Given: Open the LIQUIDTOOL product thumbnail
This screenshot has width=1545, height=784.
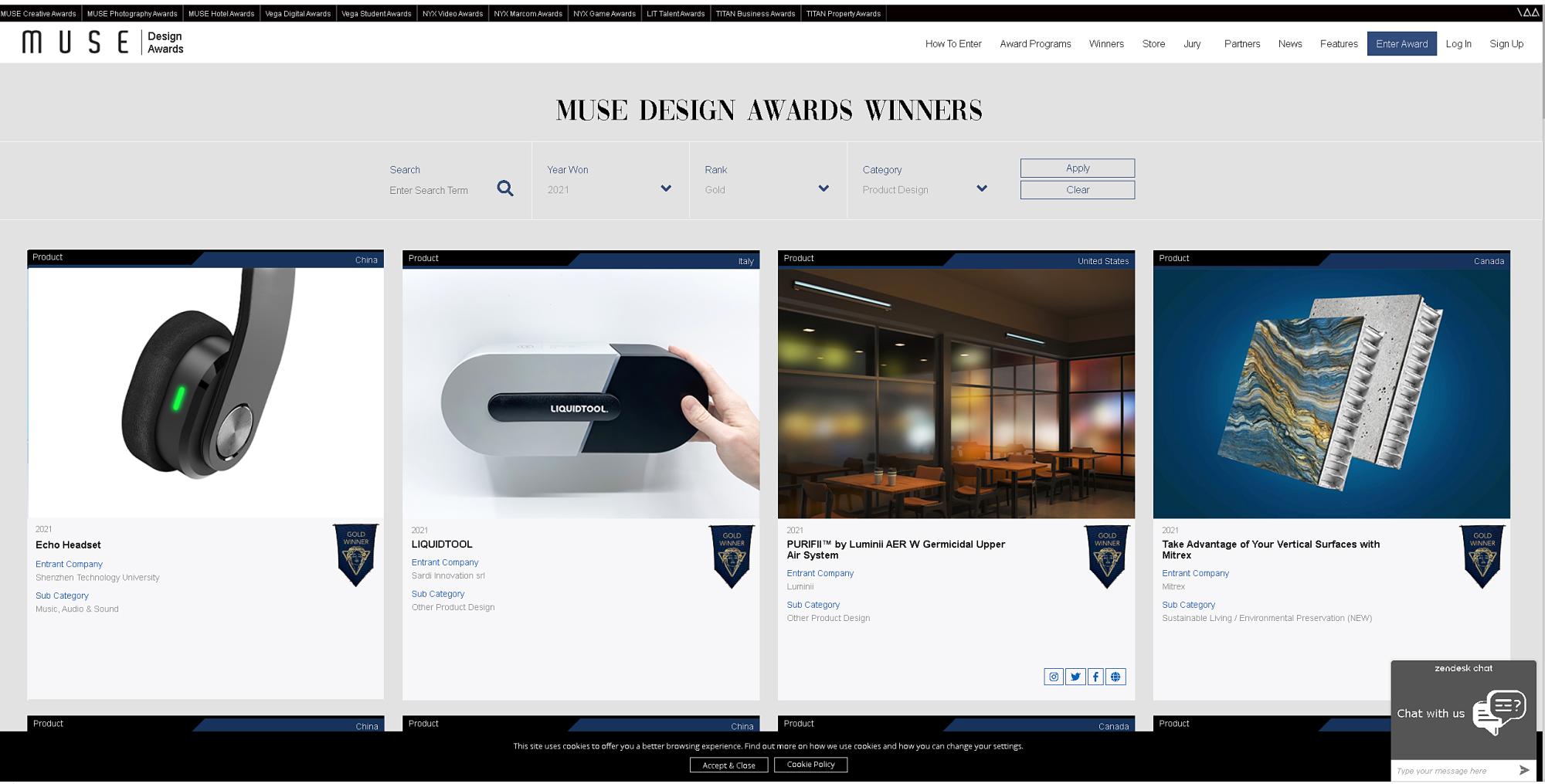Looking at the screenshot, I should point(581,393).
